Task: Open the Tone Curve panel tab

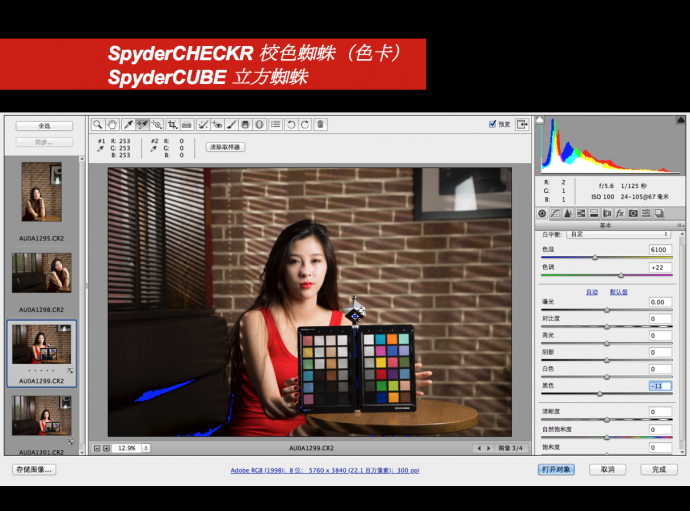Action: pos(555,213)
